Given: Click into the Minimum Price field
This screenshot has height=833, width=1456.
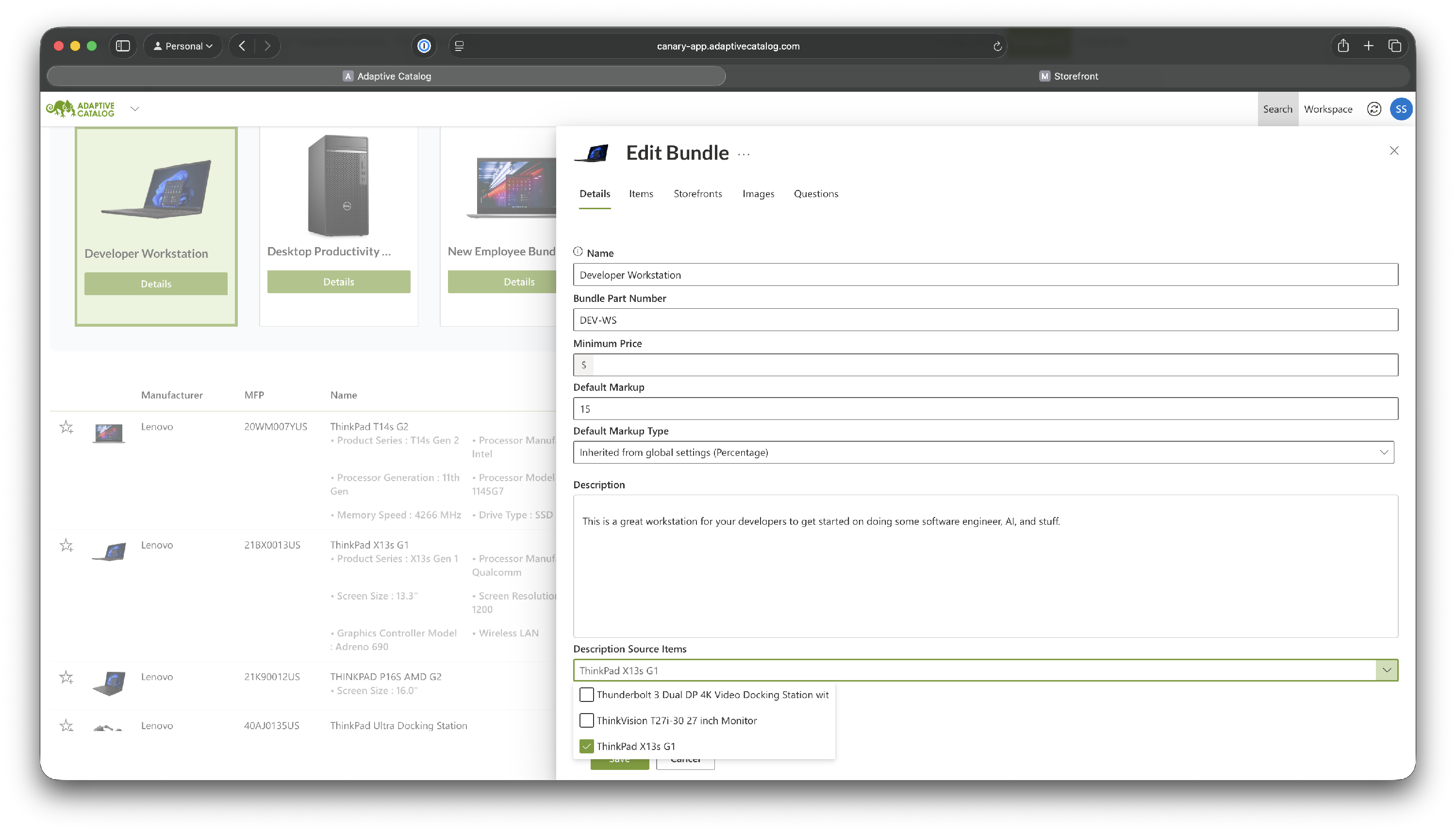Looking at the screenshot, I should pos(994,365).
